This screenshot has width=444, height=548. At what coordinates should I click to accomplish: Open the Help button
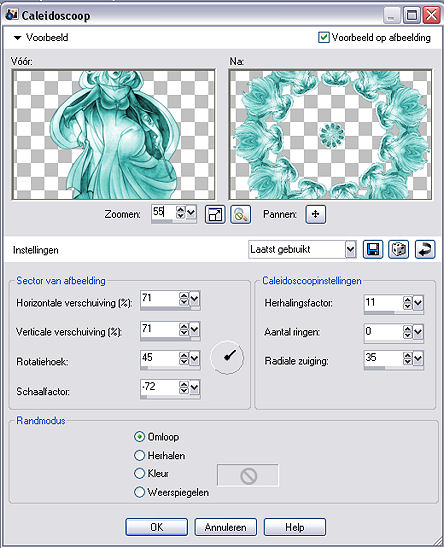295,527
